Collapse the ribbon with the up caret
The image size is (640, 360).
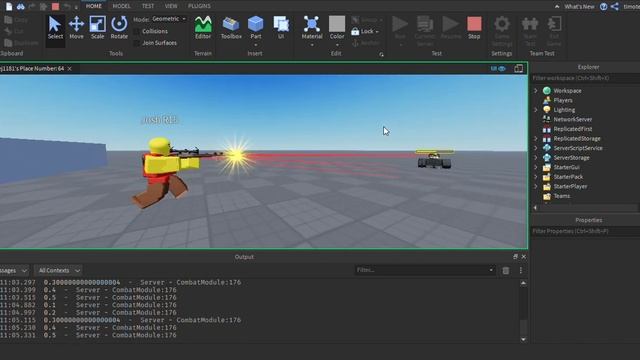(557, 7)
